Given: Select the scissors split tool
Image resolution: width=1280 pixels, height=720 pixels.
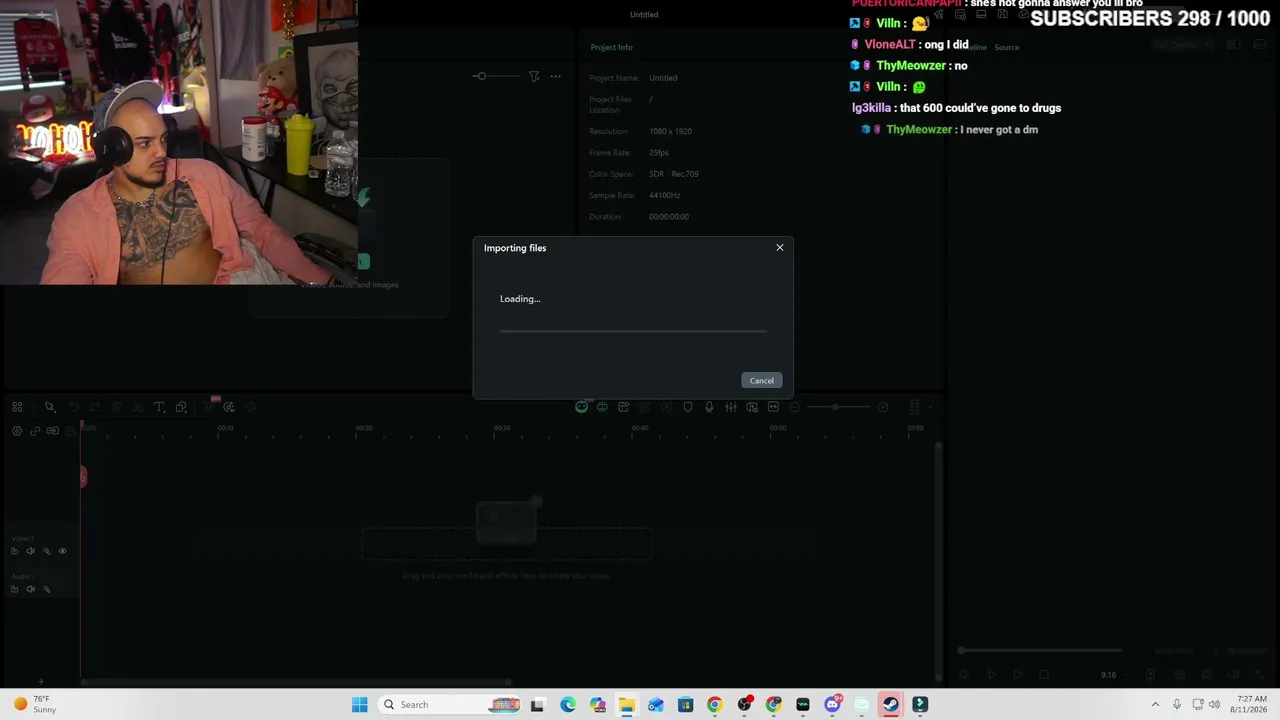Looking at the screenshot, I should click(137, 407).
